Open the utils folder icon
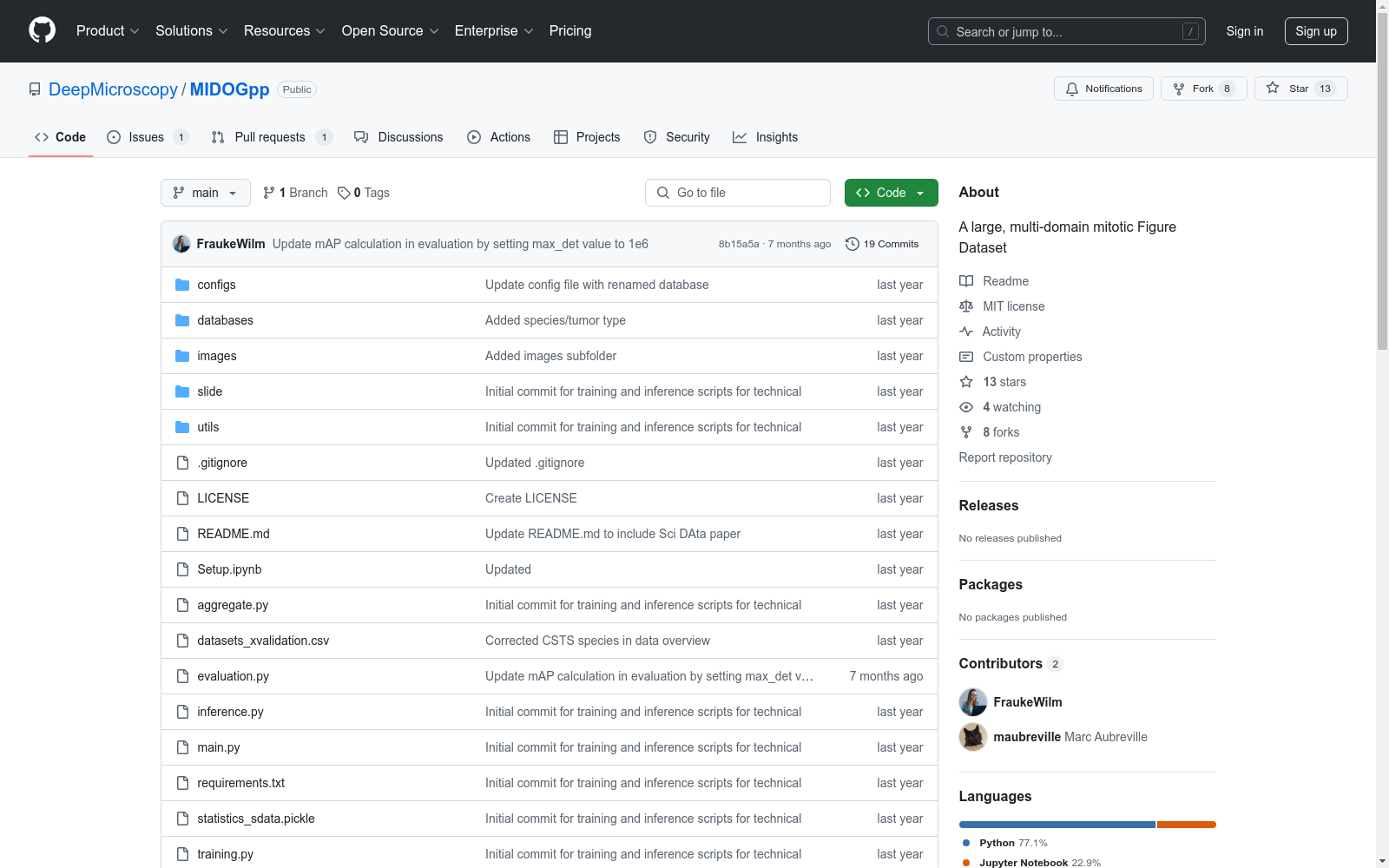This screenshot has height=868, width=1389. 182,427
